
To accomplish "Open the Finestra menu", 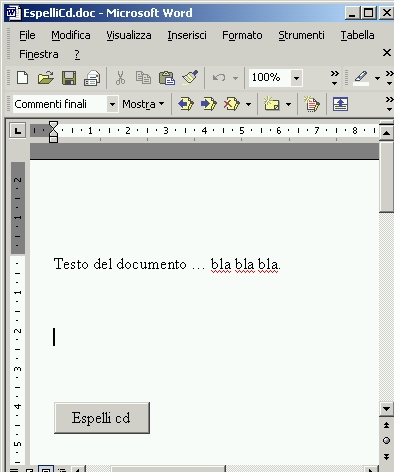I will (39, 54).
